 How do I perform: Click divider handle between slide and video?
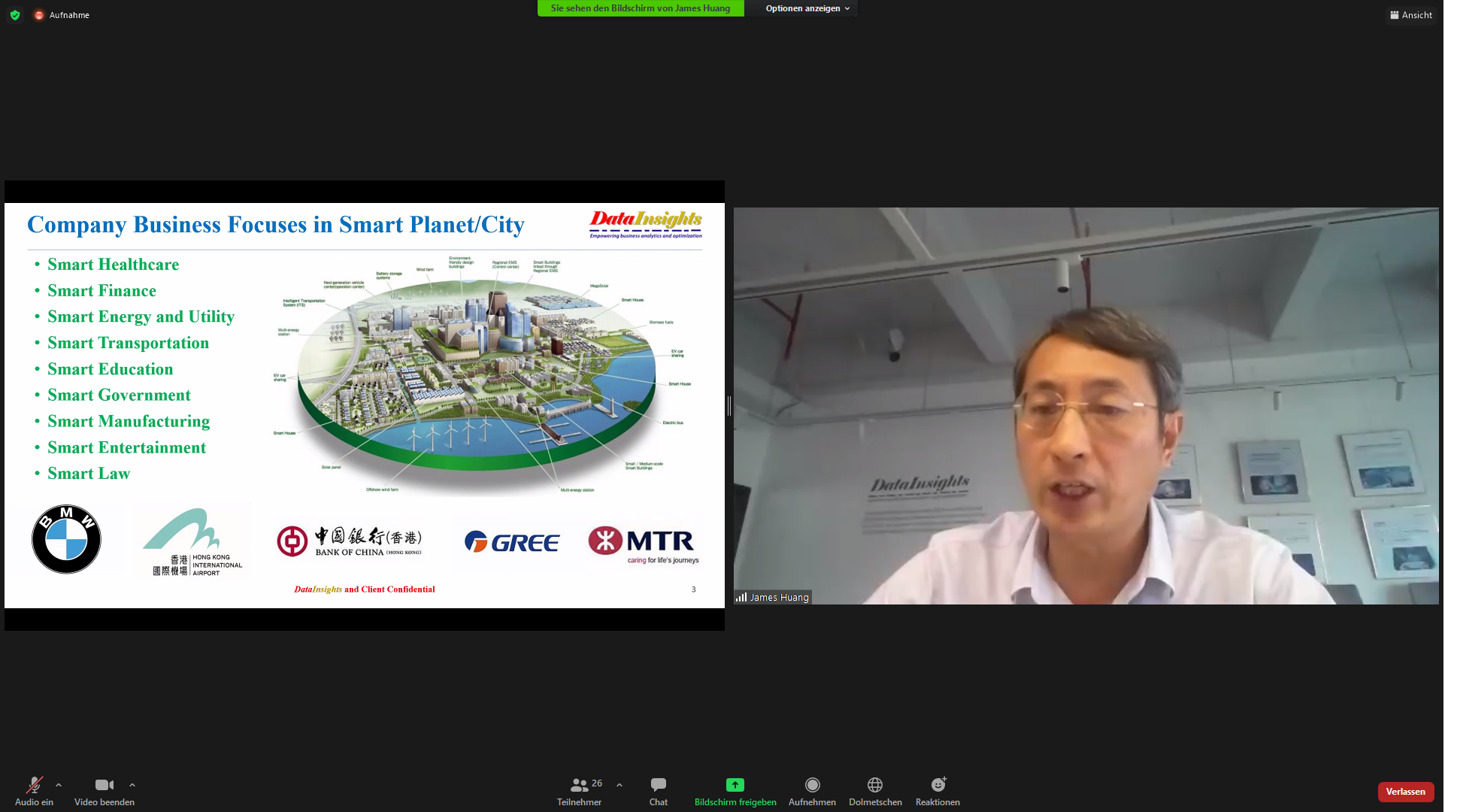click(729, 406)
